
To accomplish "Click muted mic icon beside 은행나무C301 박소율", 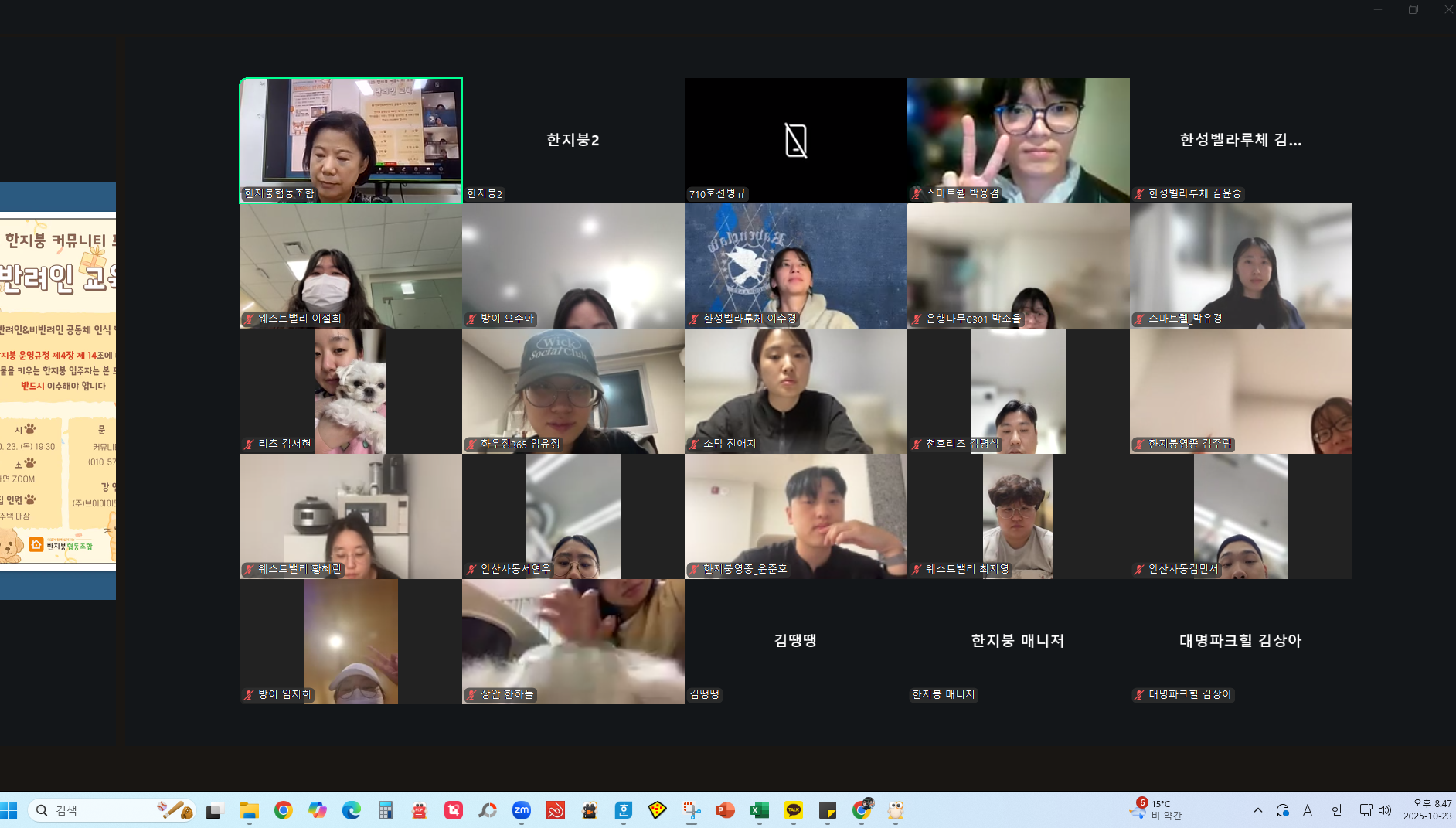I will pos(917,319).
